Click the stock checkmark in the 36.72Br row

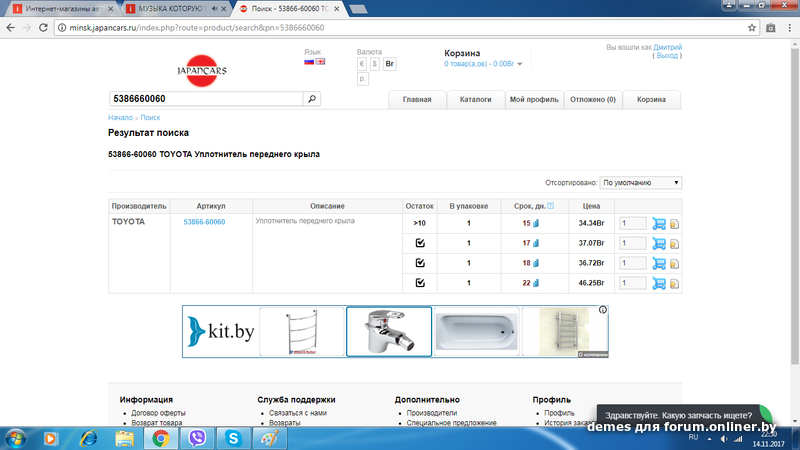(x=420, y=263)
